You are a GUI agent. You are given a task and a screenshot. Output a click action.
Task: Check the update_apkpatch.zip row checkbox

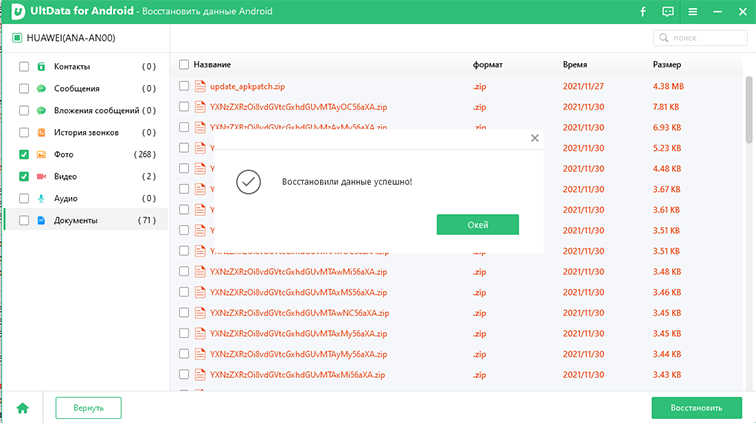(183, 86)
